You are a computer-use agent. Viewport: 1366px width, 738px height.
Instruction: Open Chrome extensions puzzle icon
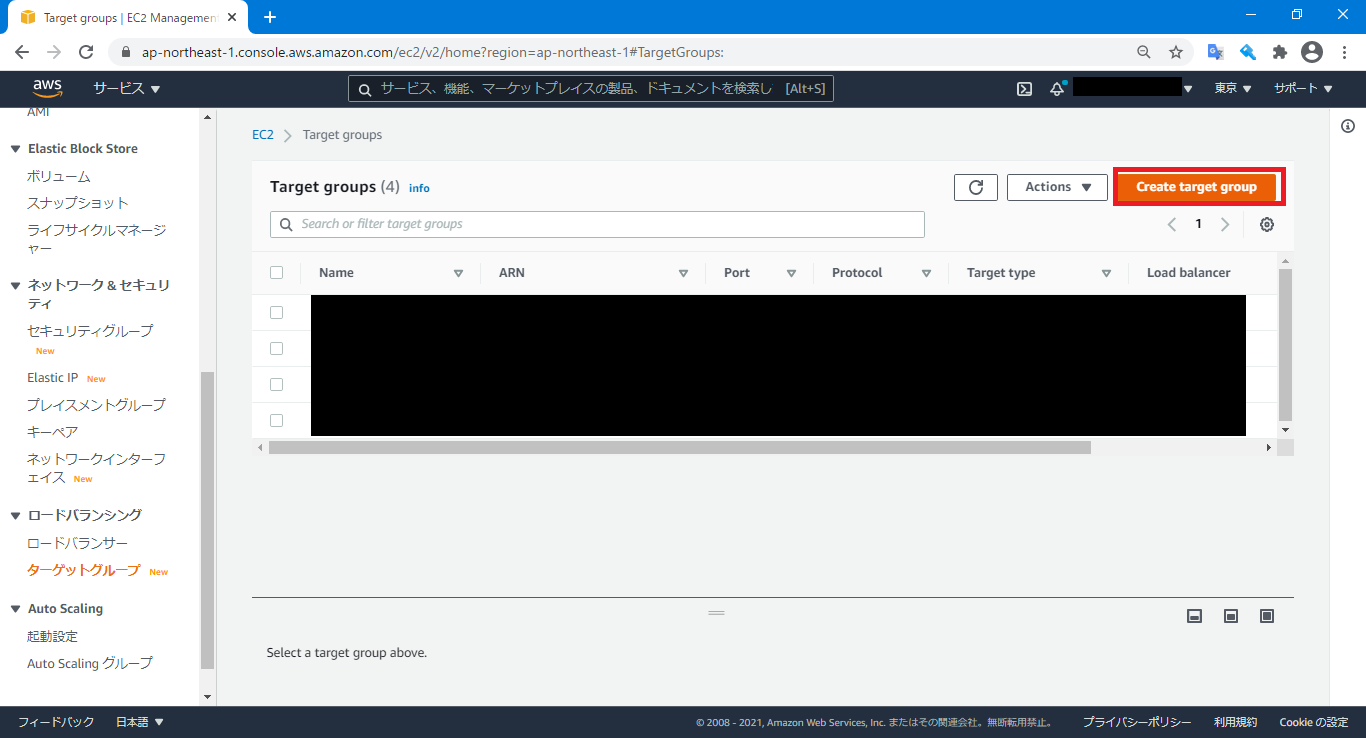1279,52
